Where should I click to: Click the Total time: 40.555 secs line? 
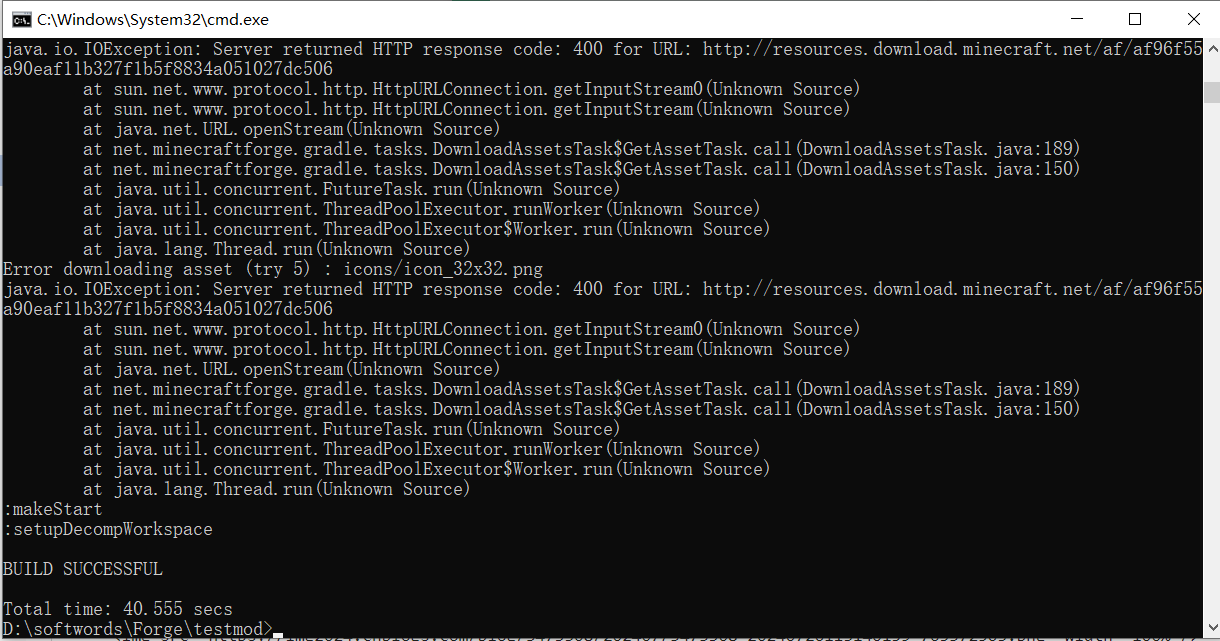click(x=118, y=609)
